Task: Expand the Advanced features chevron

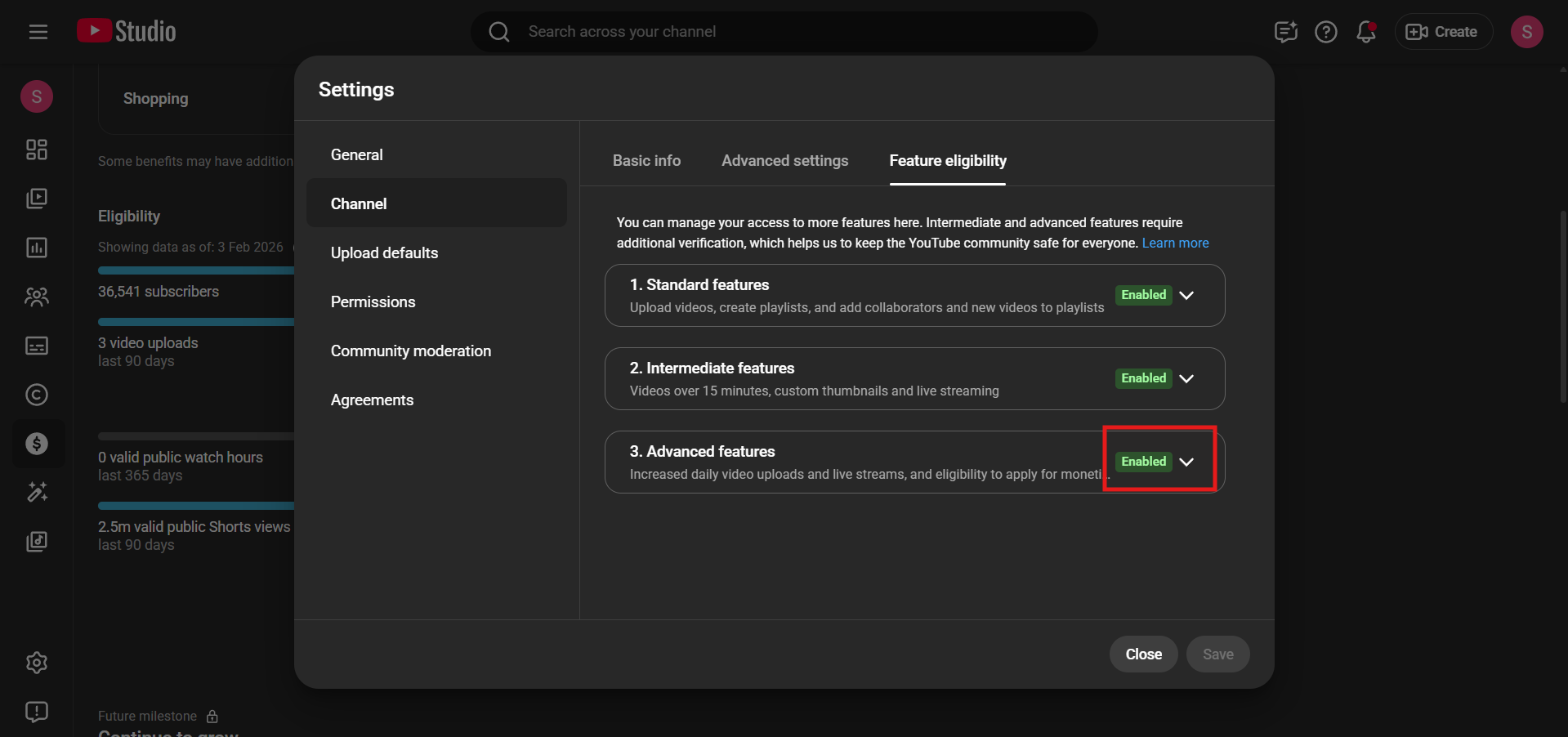Action: 1186,462
